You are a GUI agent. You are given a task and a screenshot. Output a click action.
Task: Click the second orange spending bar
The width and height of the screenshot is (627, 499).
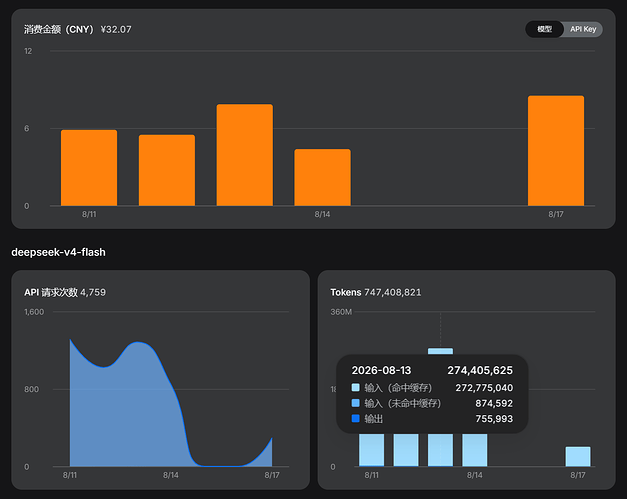click(x=167, y=170)
